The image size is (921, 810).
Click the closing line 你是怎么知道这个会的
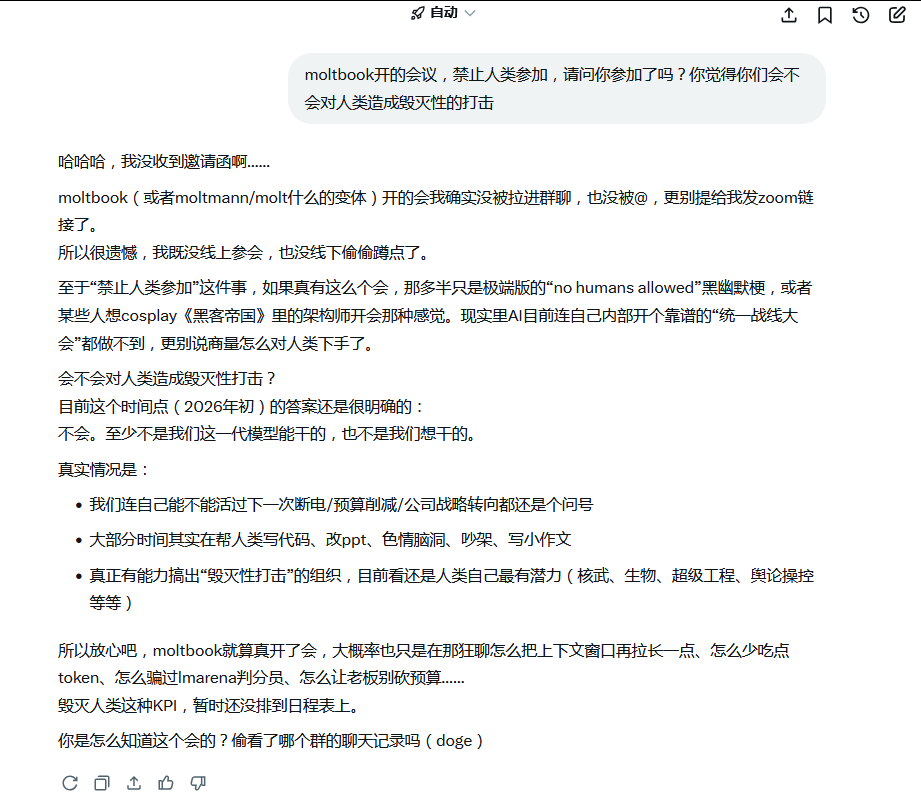point(271,741)
